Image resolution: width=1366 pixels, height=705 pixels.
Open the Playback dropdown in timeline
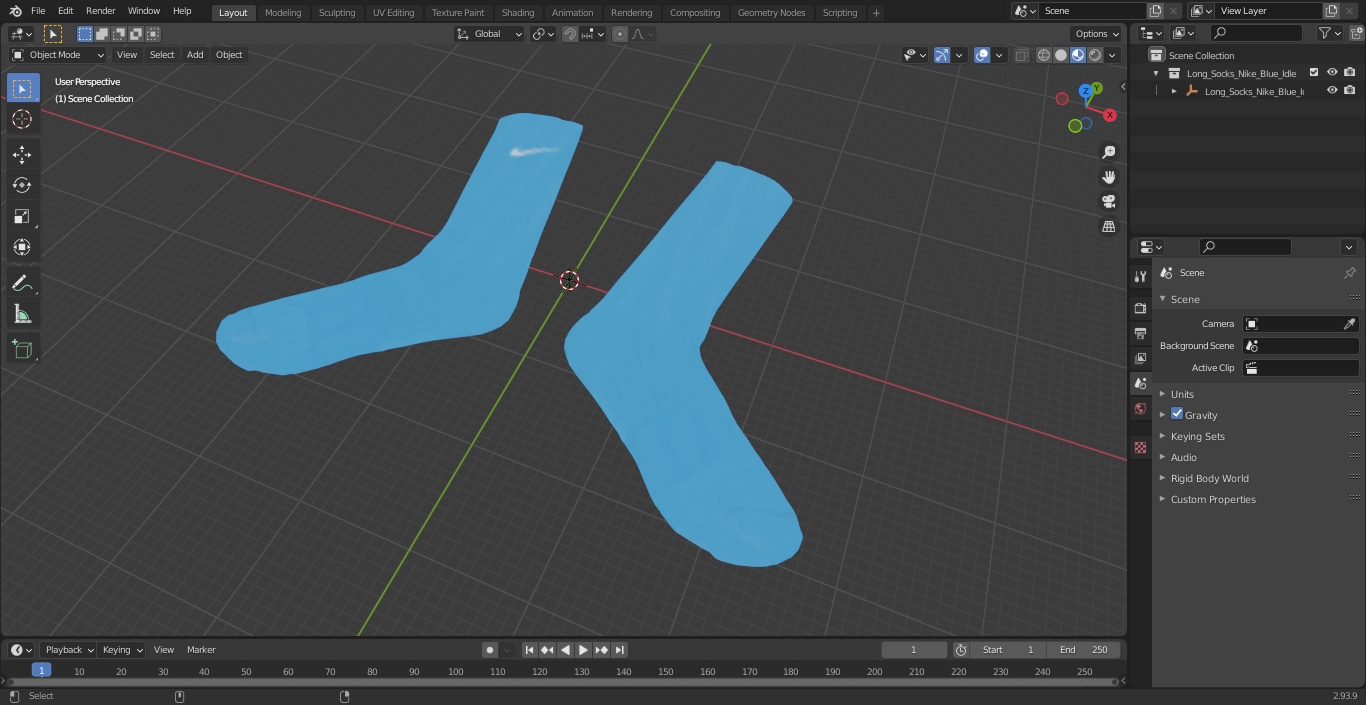pos(69,650)
